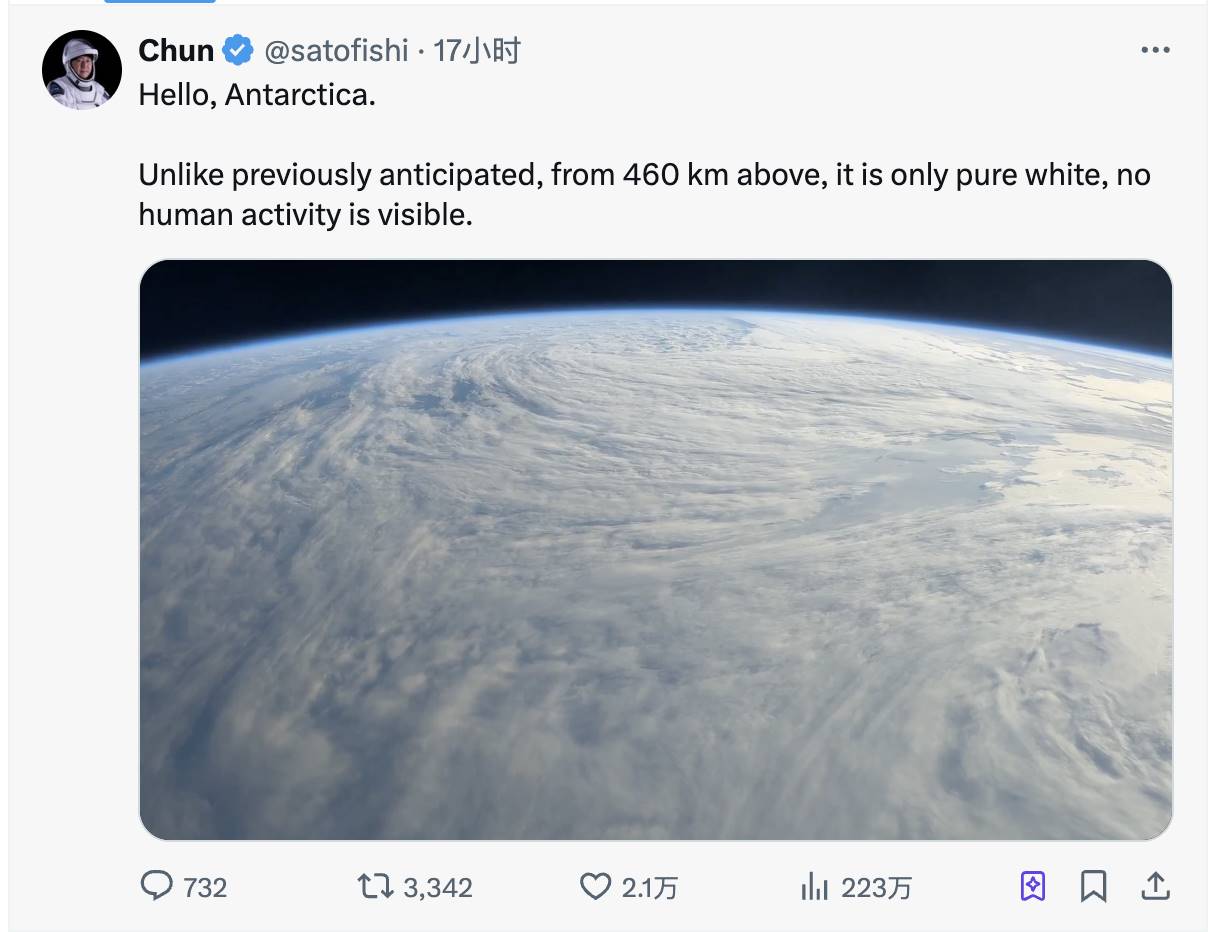
Task: Click the like count 2.1万
Action: (x=650, y=886)
